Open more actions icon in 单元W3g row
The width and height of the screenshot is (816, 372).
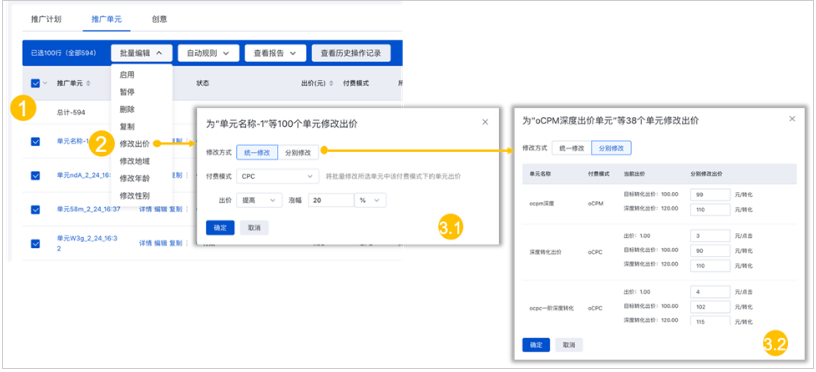tap(186, 243)
